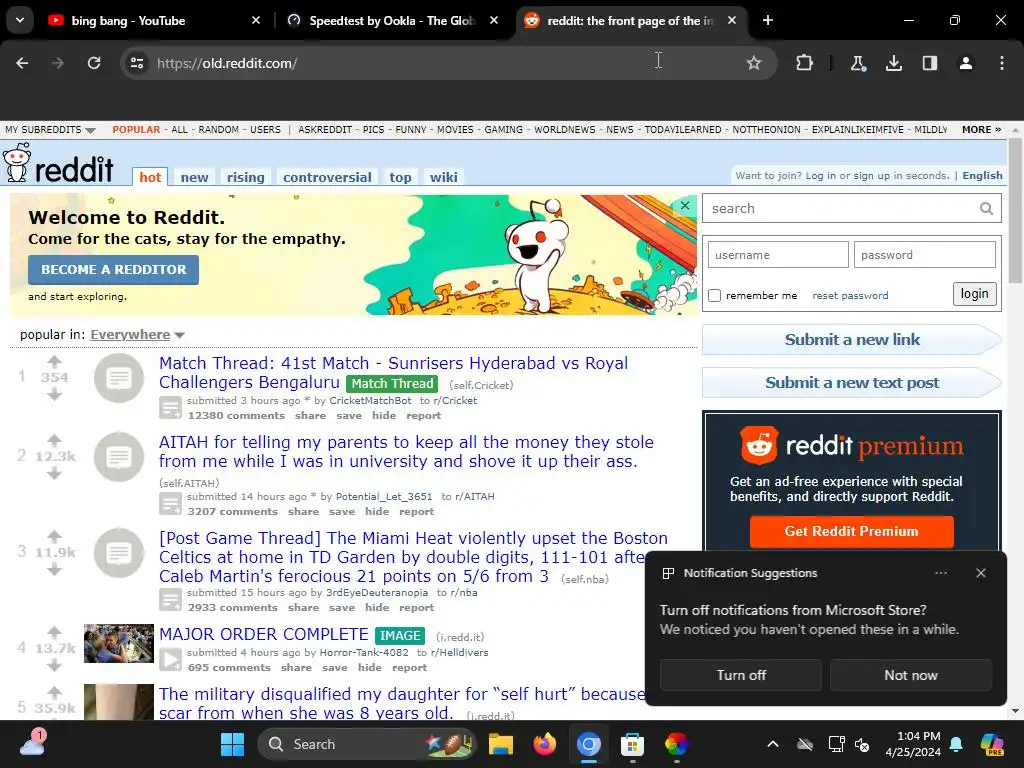Viewport: 1024px width, 768px height.
Task: Open Microsoft Store from the taskbar
Action: click(x=632, y=744)
